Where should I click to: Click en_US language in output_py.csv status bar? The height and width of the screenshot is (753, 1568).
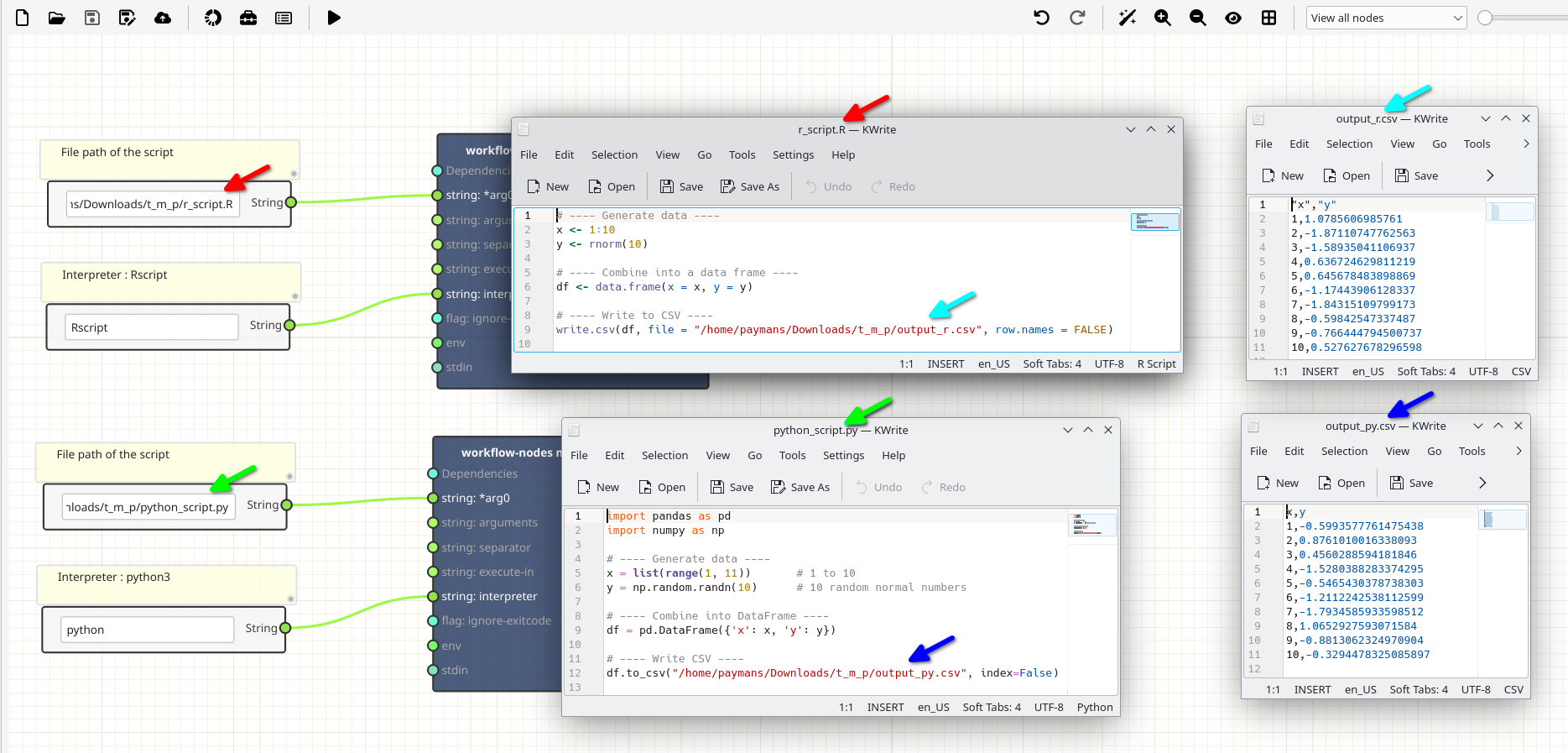(1361, 689)
